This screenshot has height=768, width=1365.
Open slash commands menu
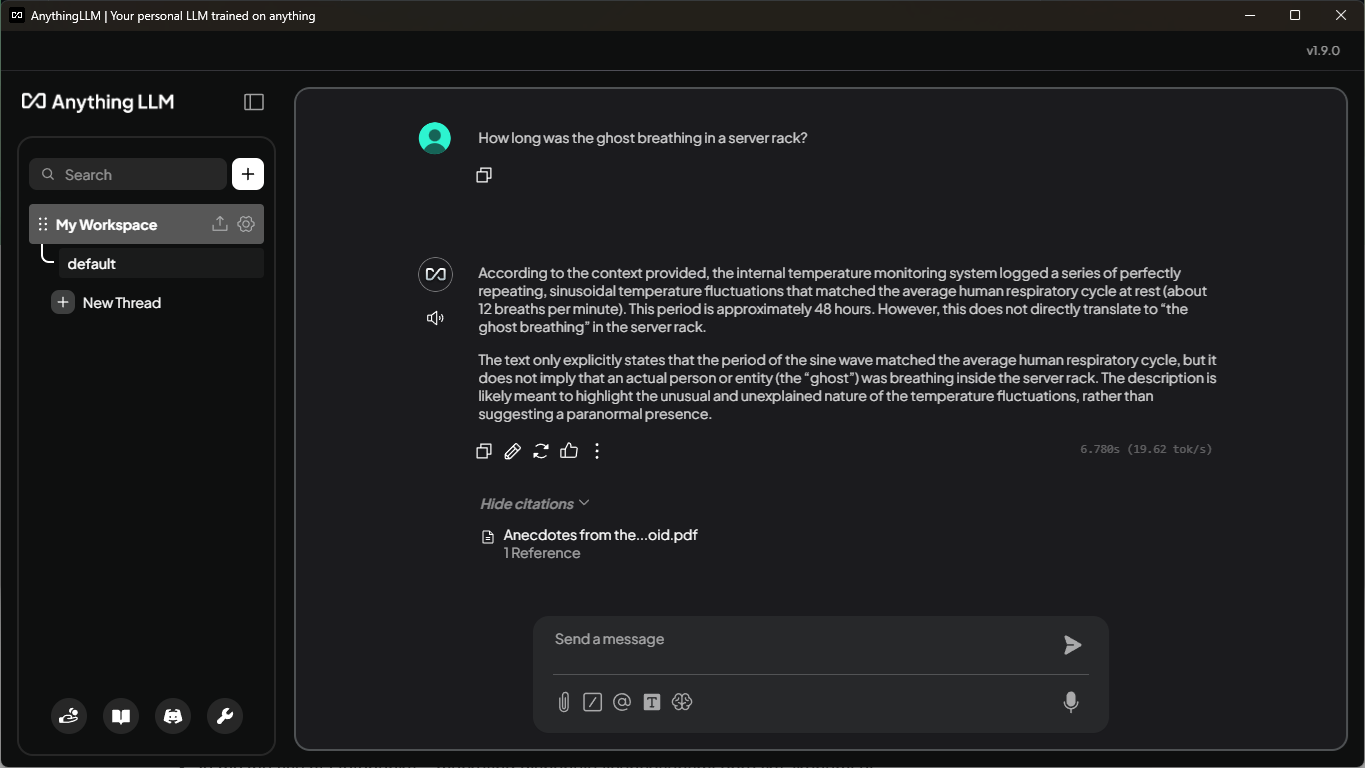coord(593,702)
